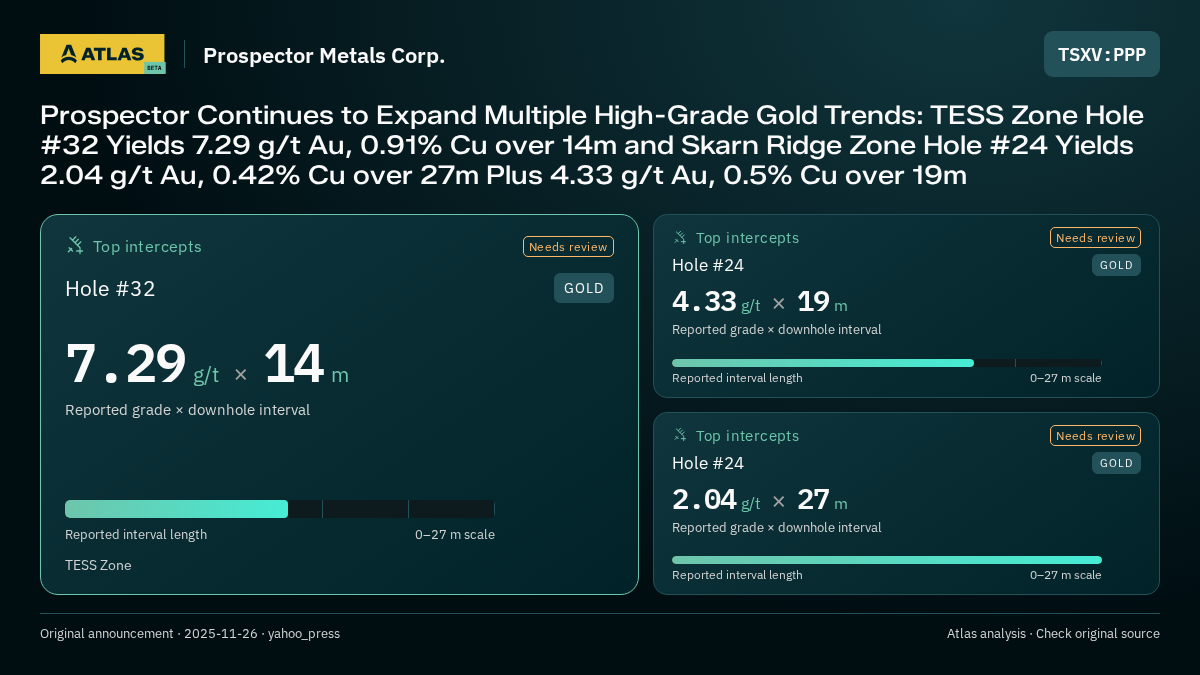
Task: Click the drill icon beside the 4.33 g/t intercept
Action: 680,237
